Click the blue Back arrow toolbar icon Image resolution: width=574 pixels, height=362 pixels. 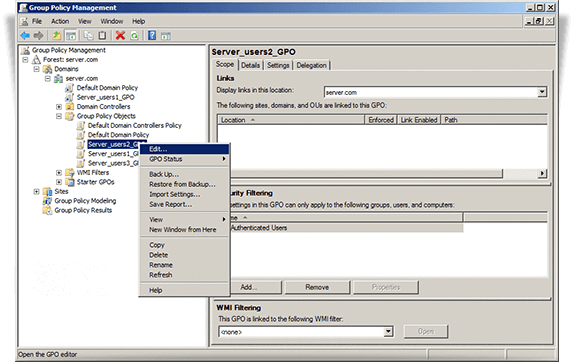pyautogui.click(x=25, y=36)
